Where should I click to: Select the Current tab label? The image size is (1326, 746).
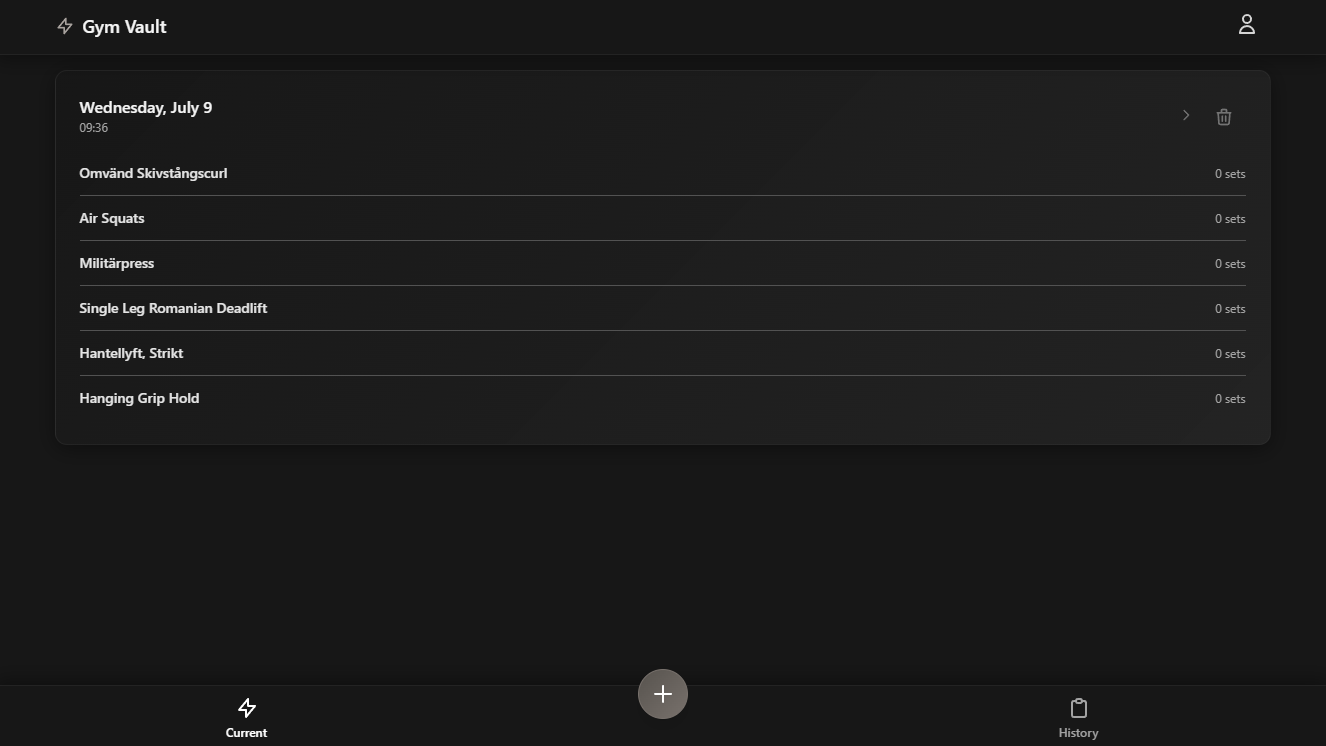coord(246,733)
